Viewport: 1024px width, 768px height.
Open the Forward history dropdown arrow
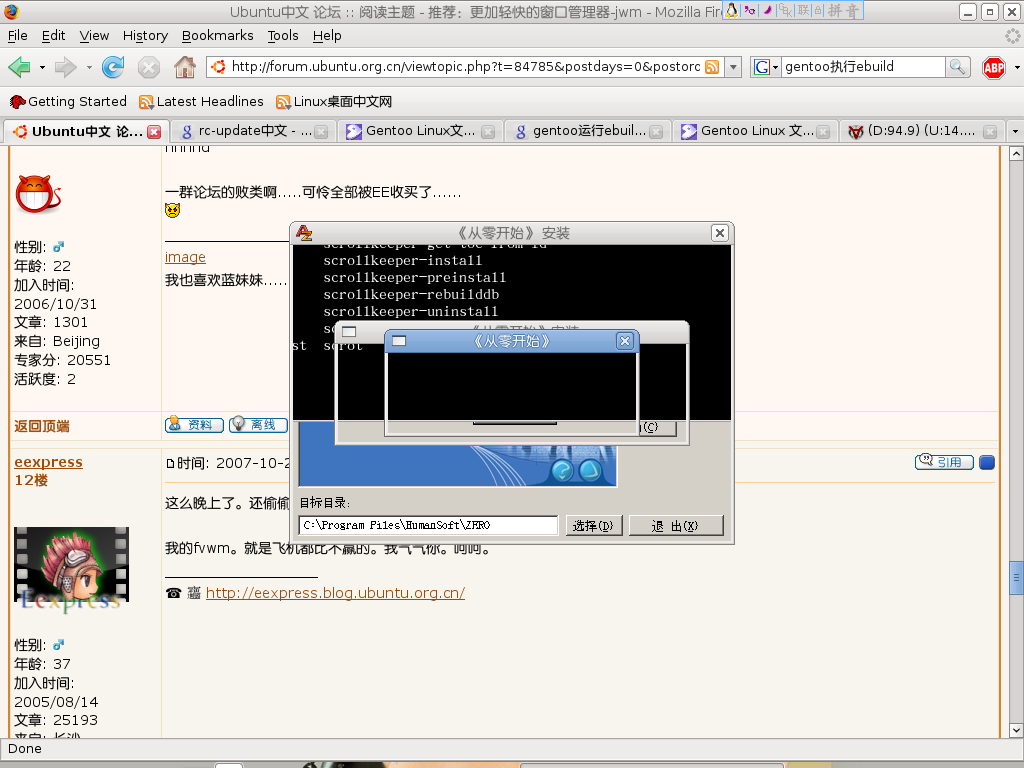(x=89, y=67)
